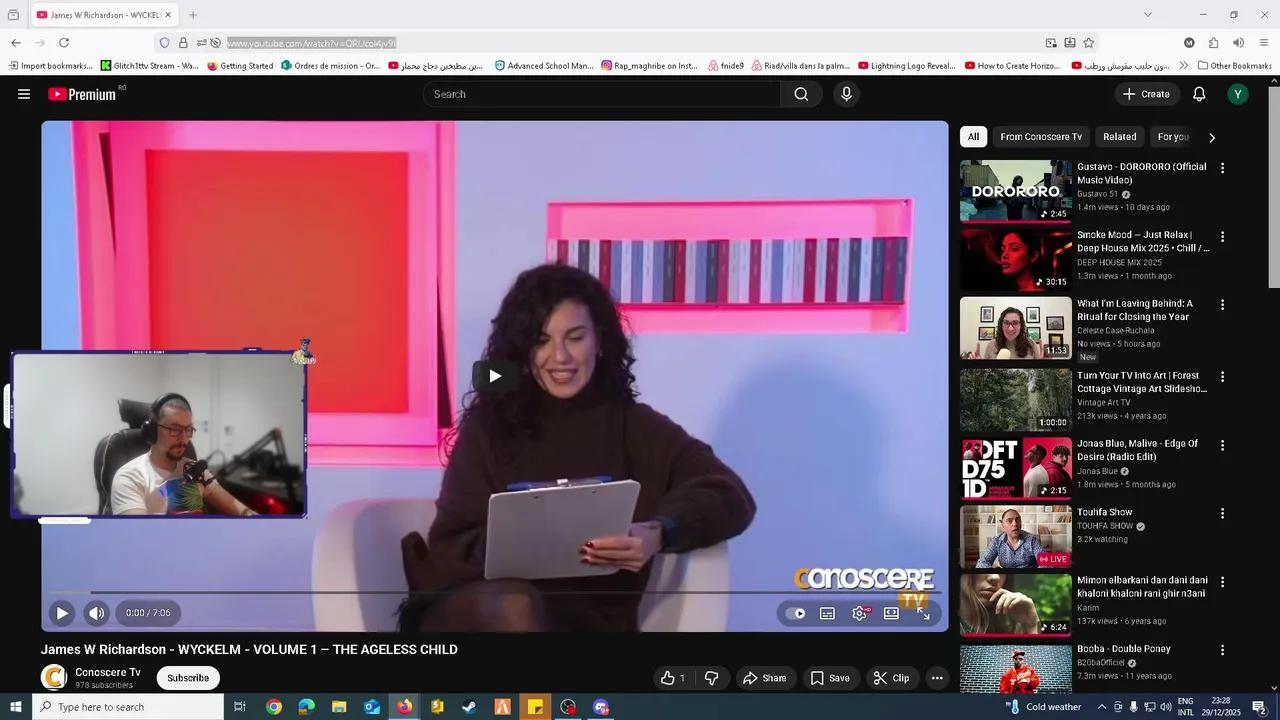The image size is (1280, 720).
Task: Enter full screen mode
Action: click(x=923, y=613)
